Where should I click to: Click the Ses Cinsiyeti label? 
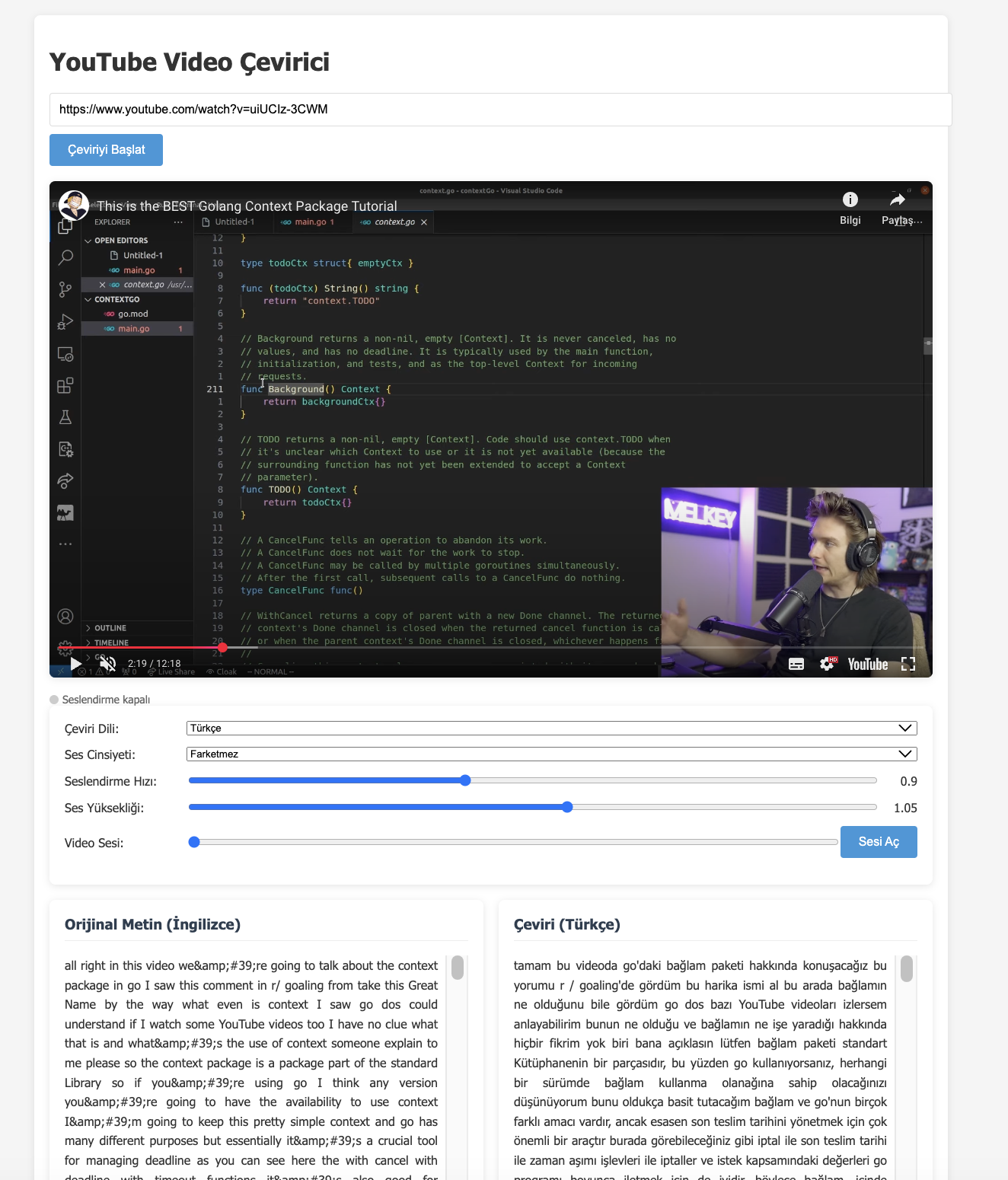[x=100, y=755]
